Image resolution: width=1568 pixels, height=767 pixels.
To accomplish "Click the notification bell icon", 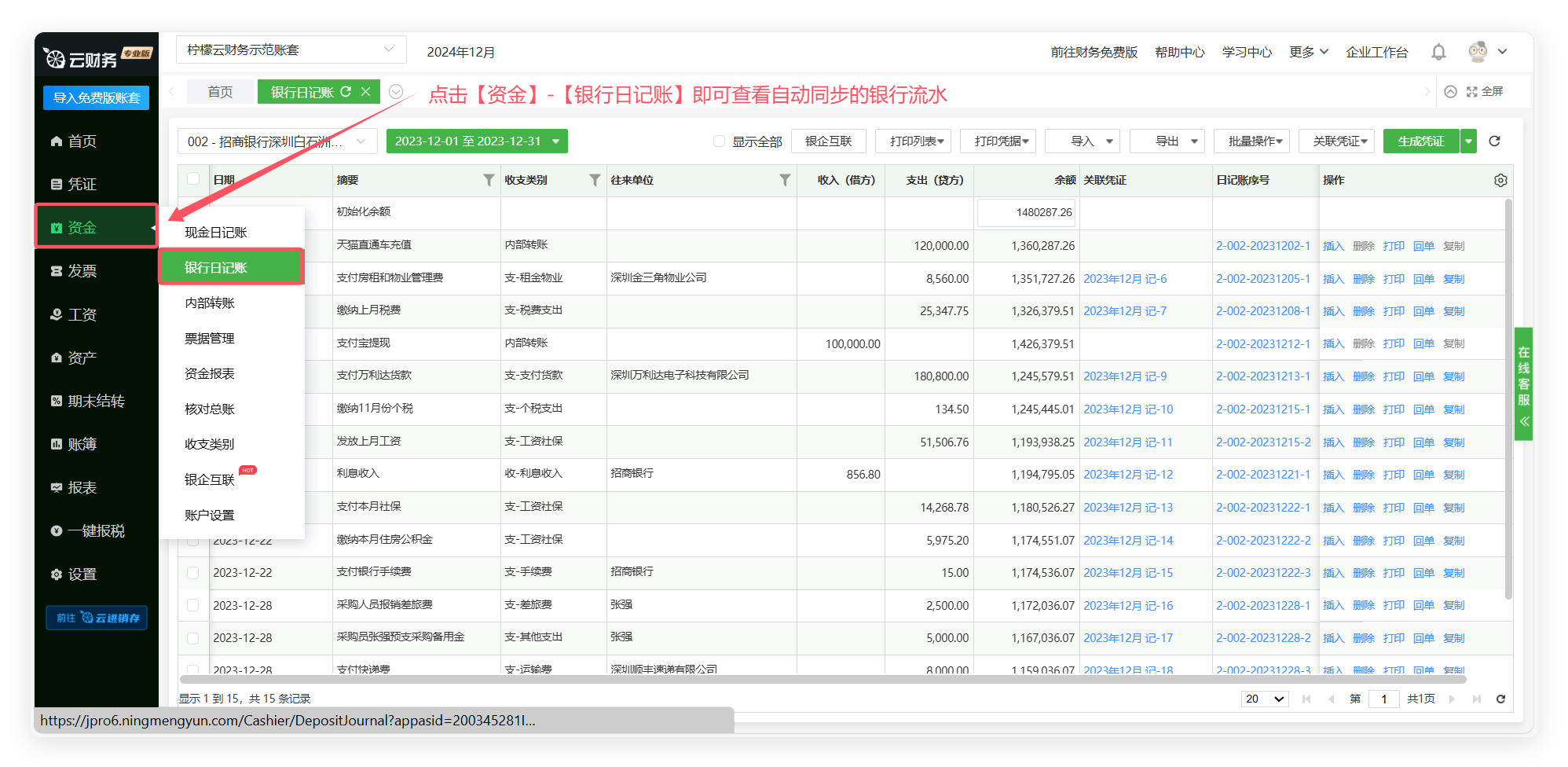I will pyautogui.click(x=1438, y=52).
